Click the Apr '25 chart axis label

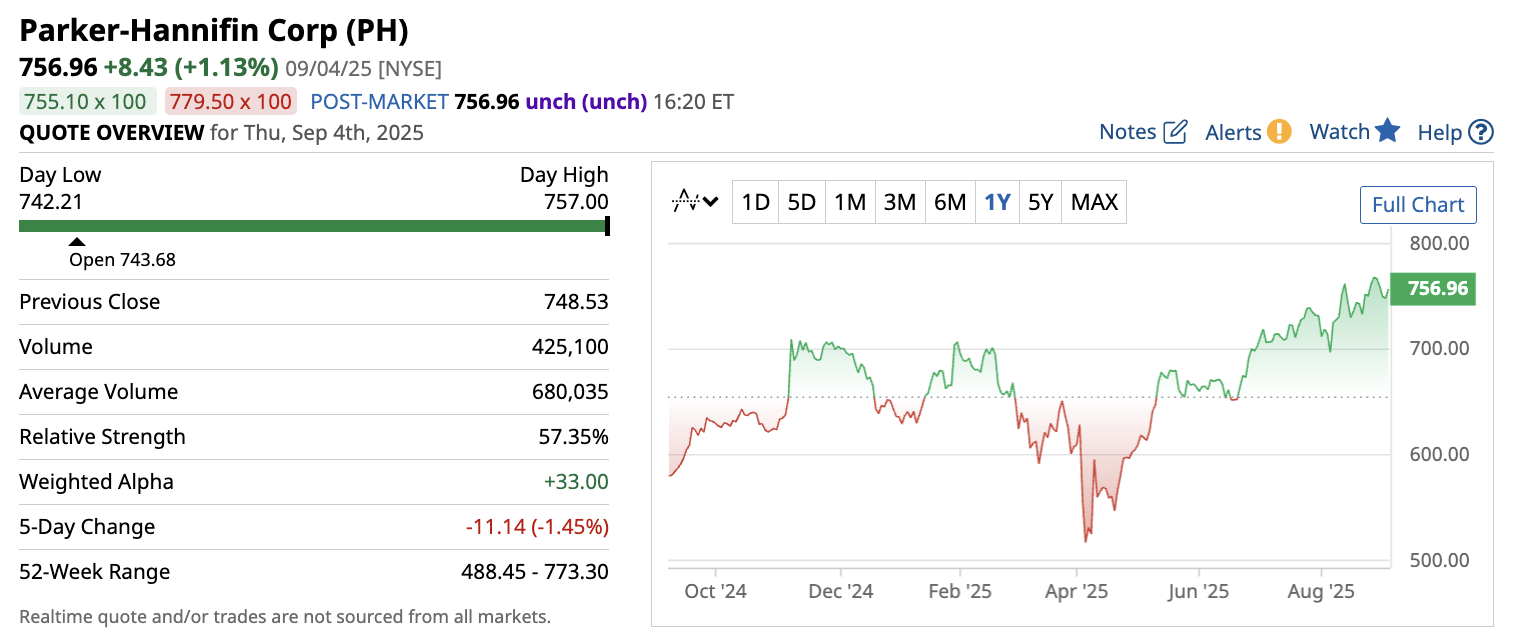(1077, 591)
